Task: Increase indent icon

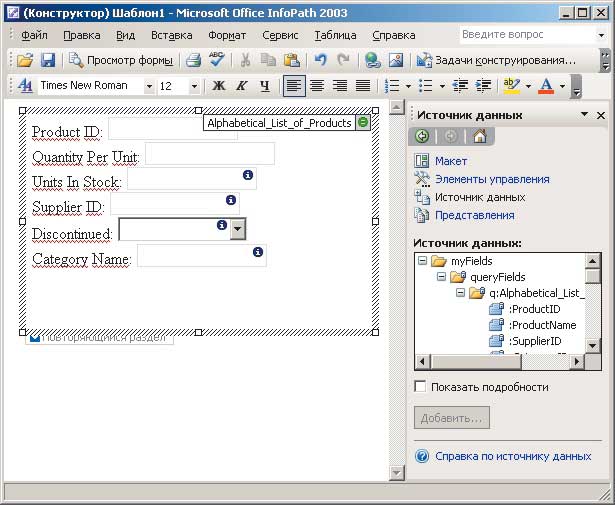Action: (483, 85)
